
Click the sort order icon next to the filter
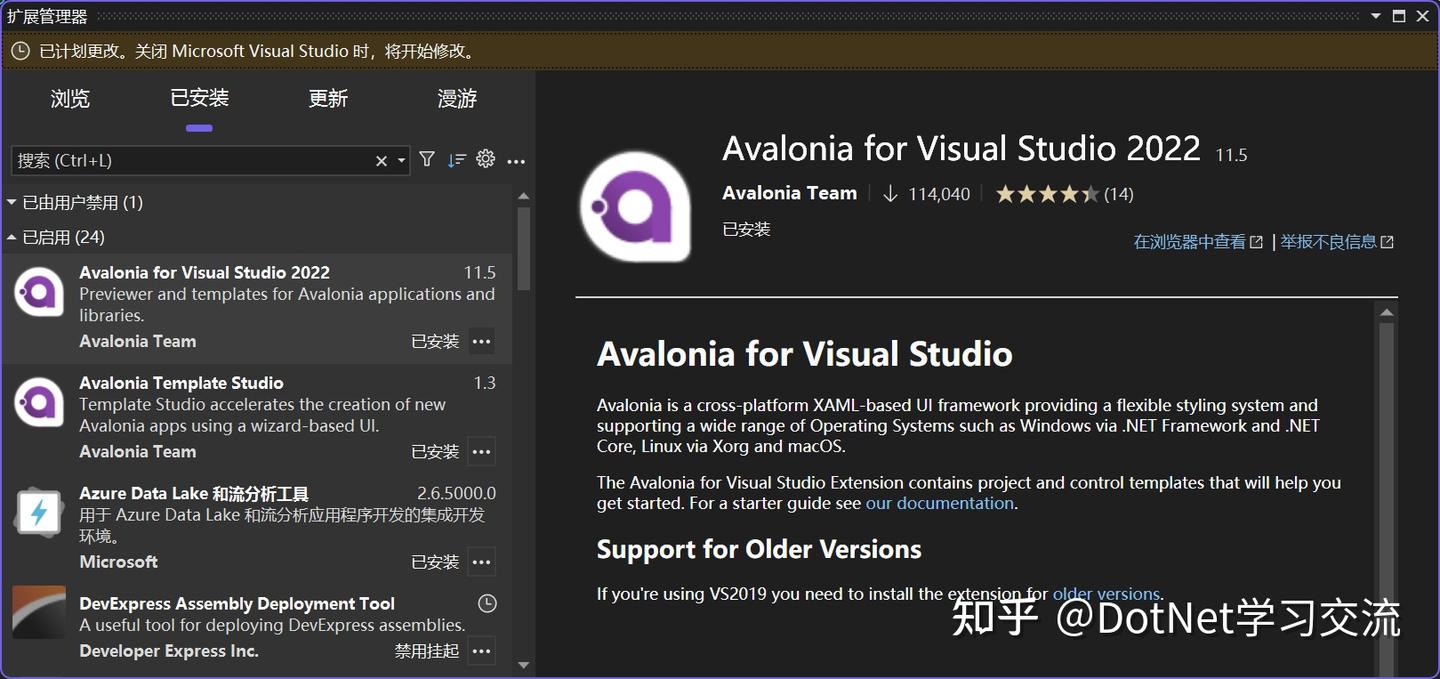click(457, 159)
